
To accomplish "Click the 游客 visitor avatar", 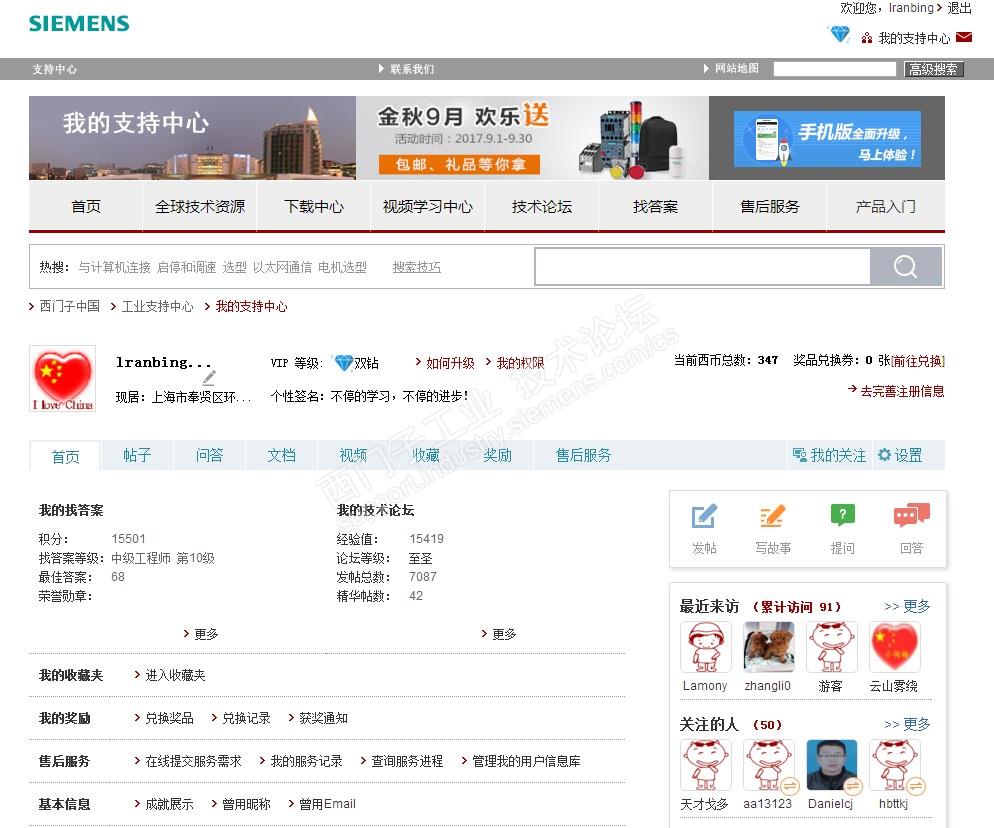I will click(x=832, y=647).
